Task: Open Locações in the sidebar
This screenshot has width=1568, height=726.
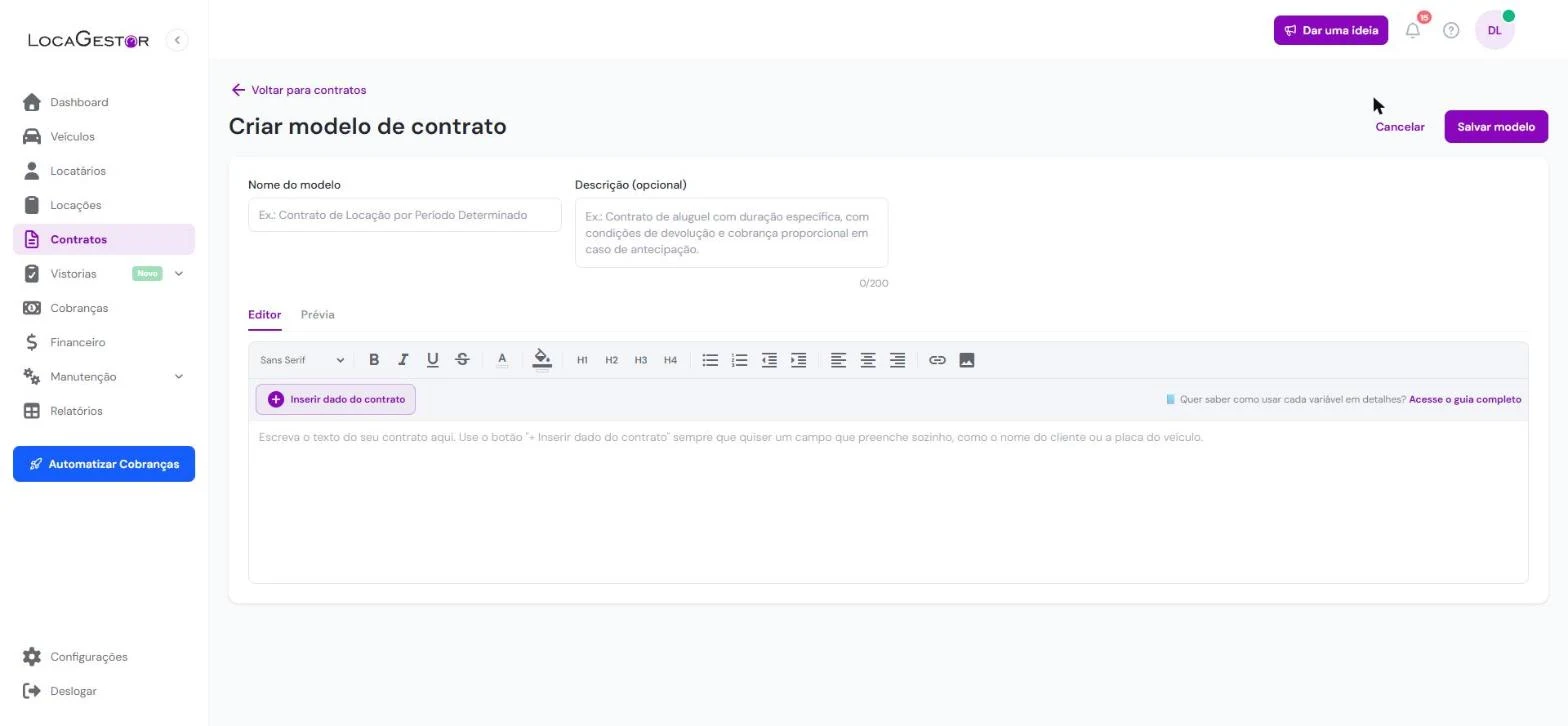Action: (104, 205)
